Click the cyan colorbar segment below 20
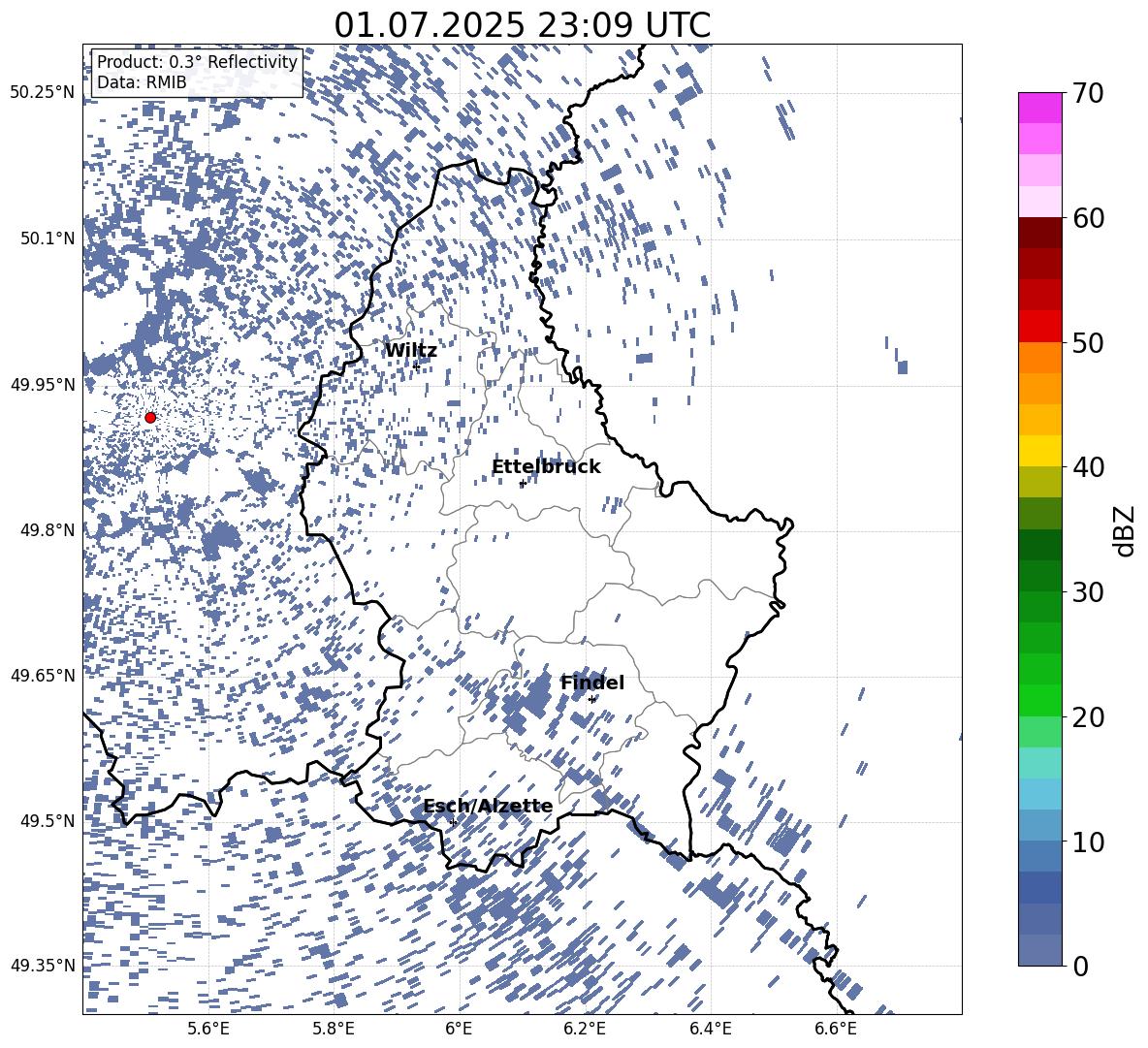This screenshot has height=1048, width=1148. click(x=1039, y=763)
